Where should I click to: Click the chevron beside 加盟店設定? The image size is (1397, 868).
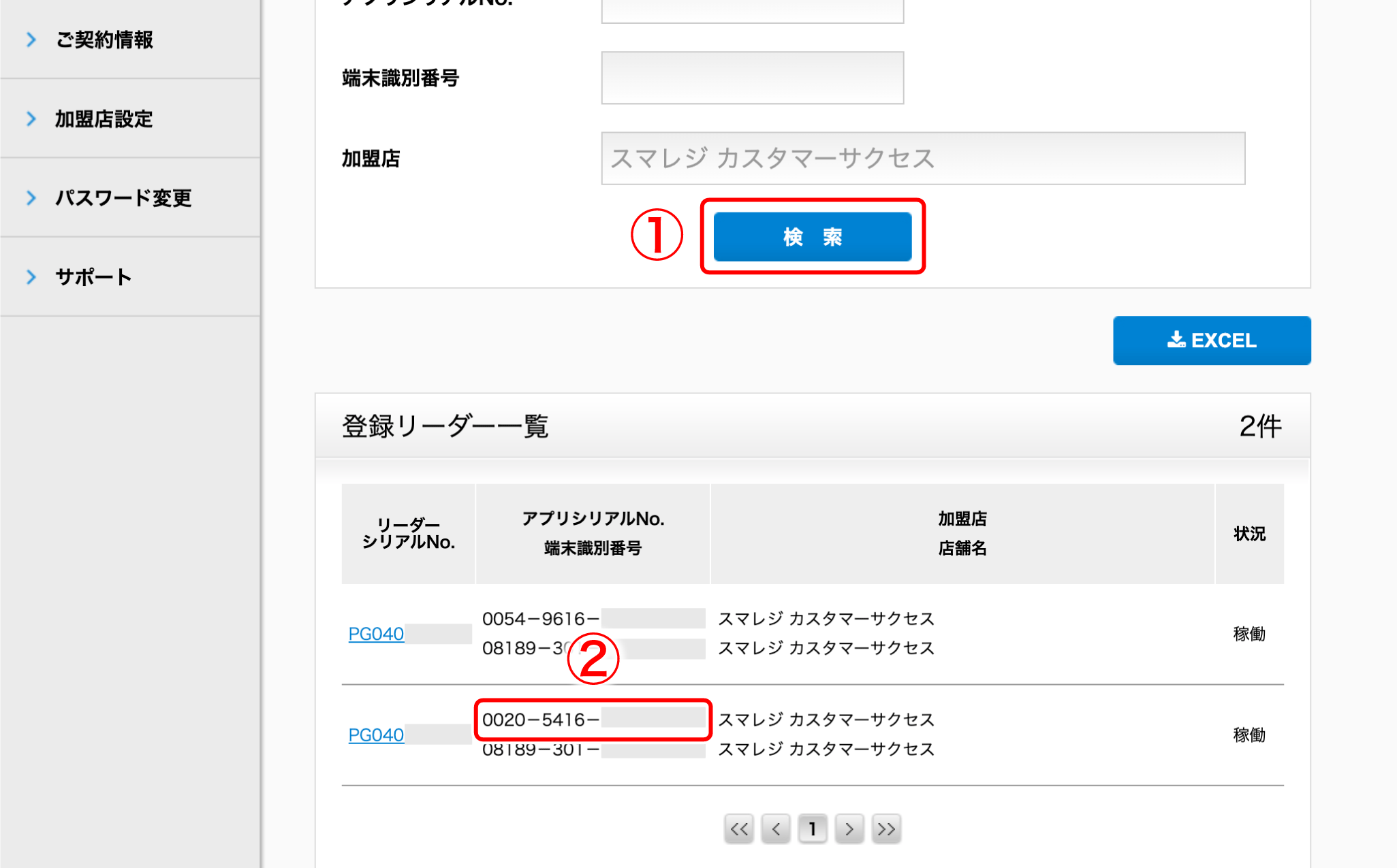[31, 119]
